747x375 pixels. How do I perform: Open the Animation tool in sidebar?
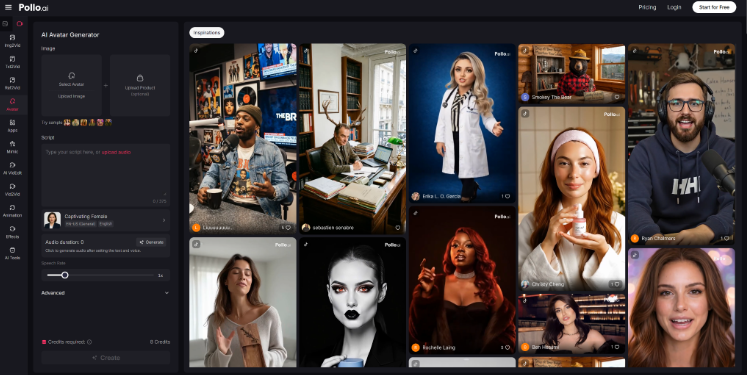12,211
